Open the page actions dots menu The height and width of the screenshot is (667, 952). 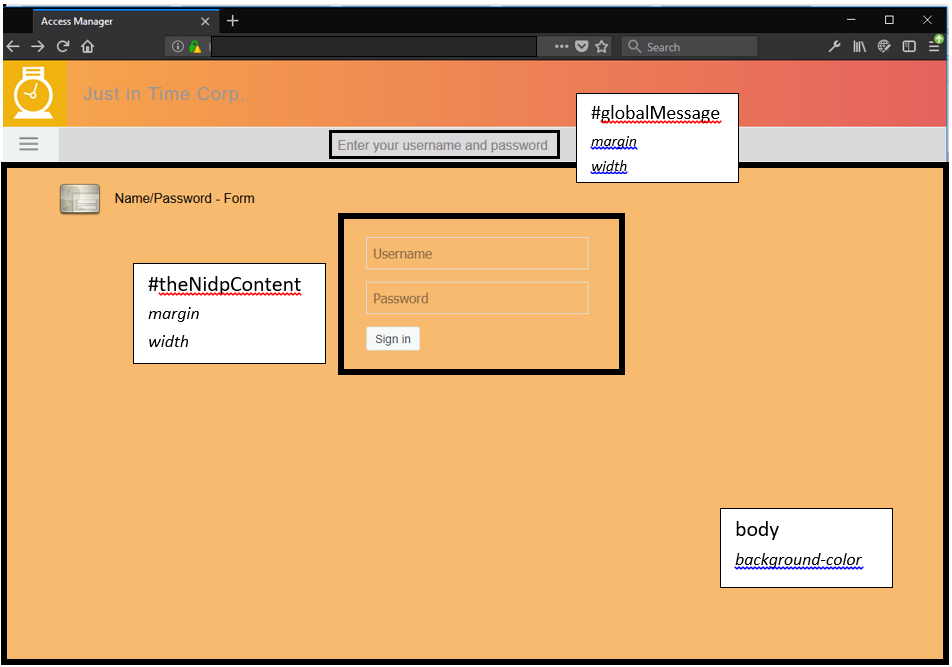(562, 46)
